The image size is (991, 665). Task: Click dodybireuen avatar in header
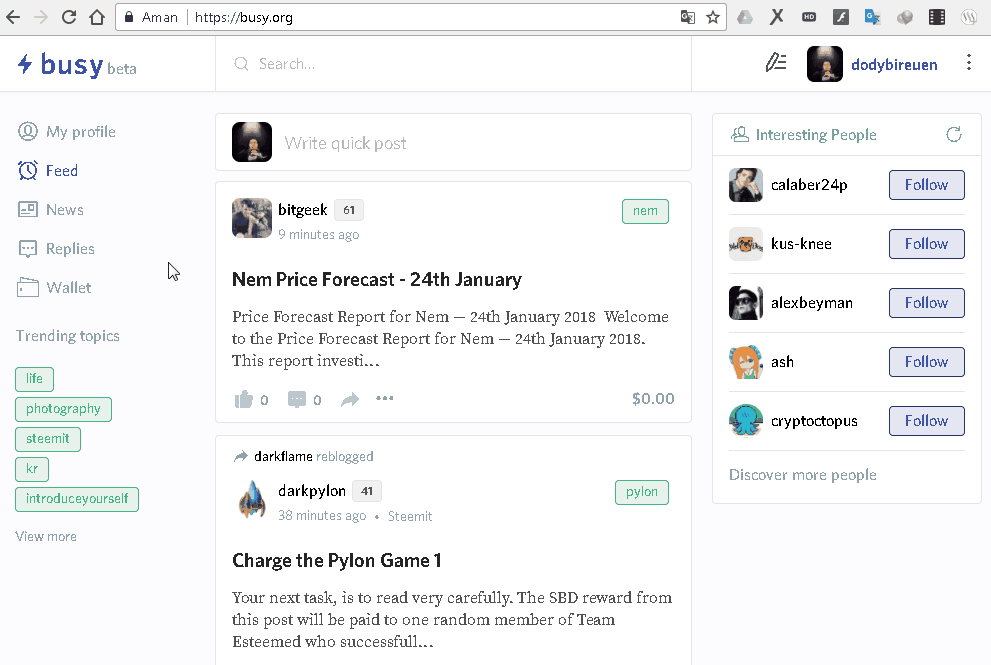pos(824,64)
